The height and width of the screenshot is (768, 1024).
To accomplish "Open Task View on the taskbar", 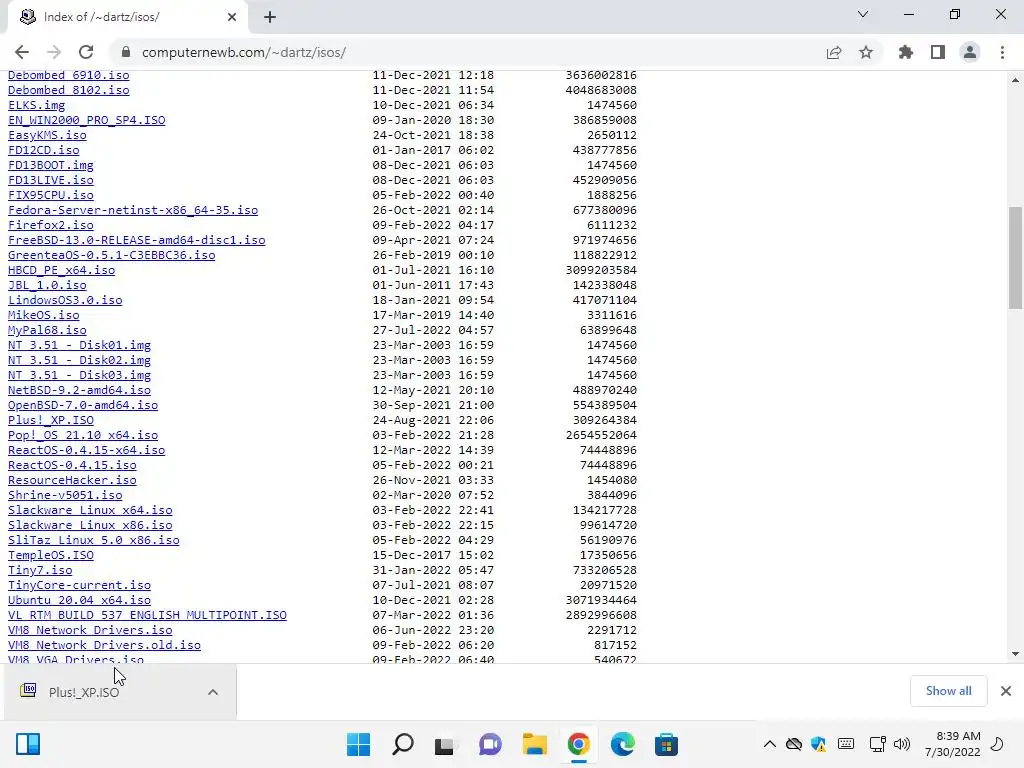I will coord(446,744).
